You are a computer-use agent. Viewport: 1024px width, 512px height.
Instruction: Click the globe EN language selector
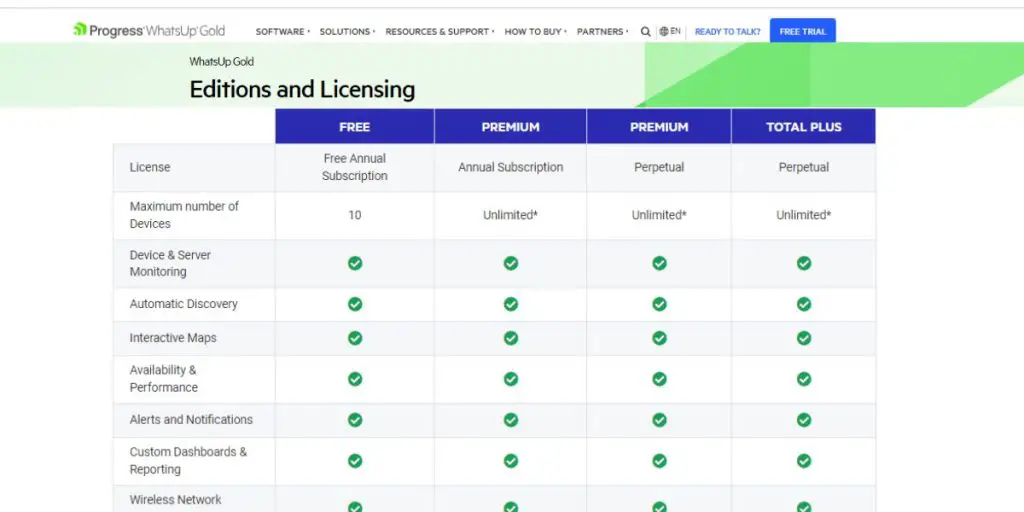pos(670,31)
